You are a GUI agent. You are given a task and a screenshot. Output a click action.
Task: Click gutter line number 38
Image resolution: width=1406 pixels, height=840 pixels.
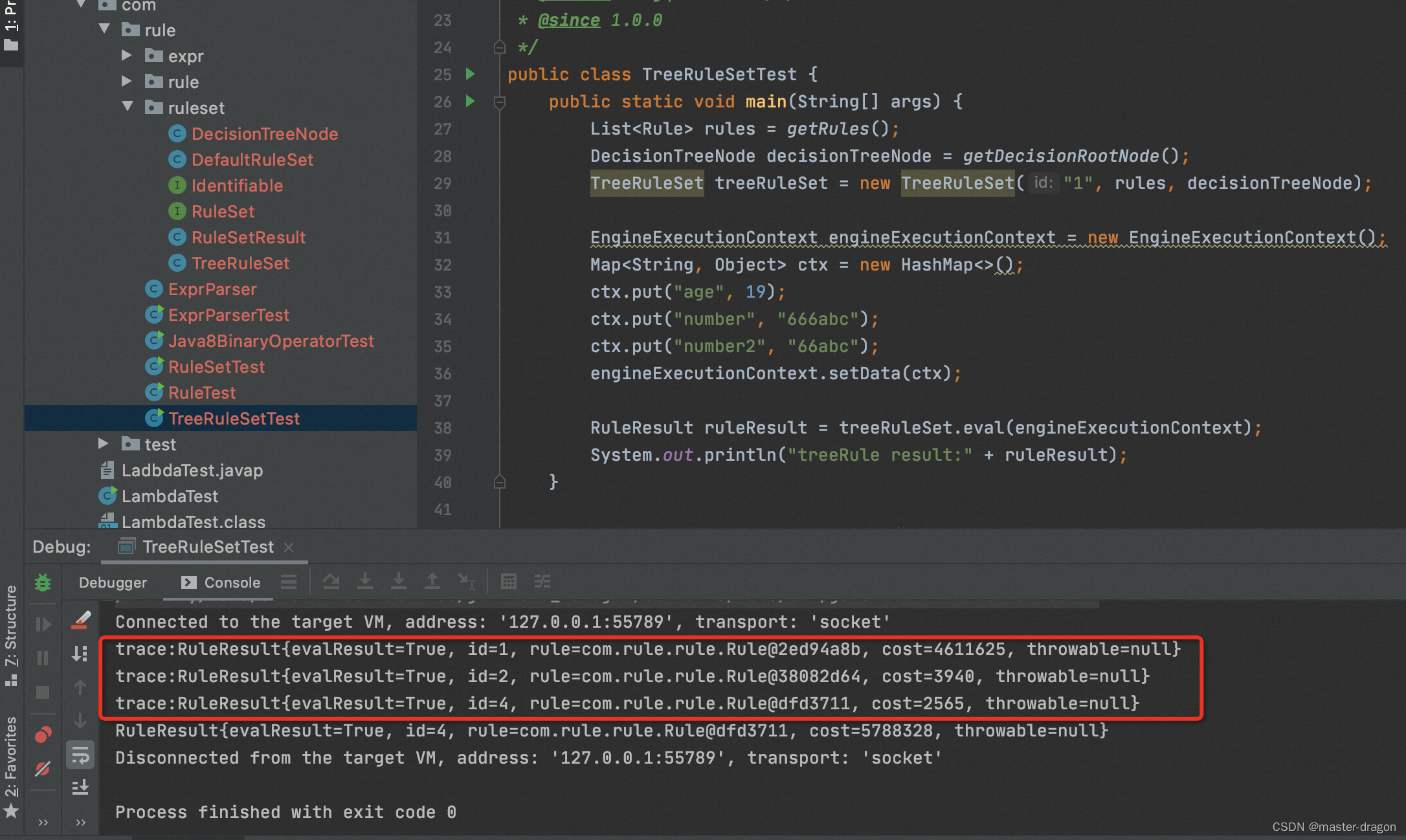click(443, 428)
